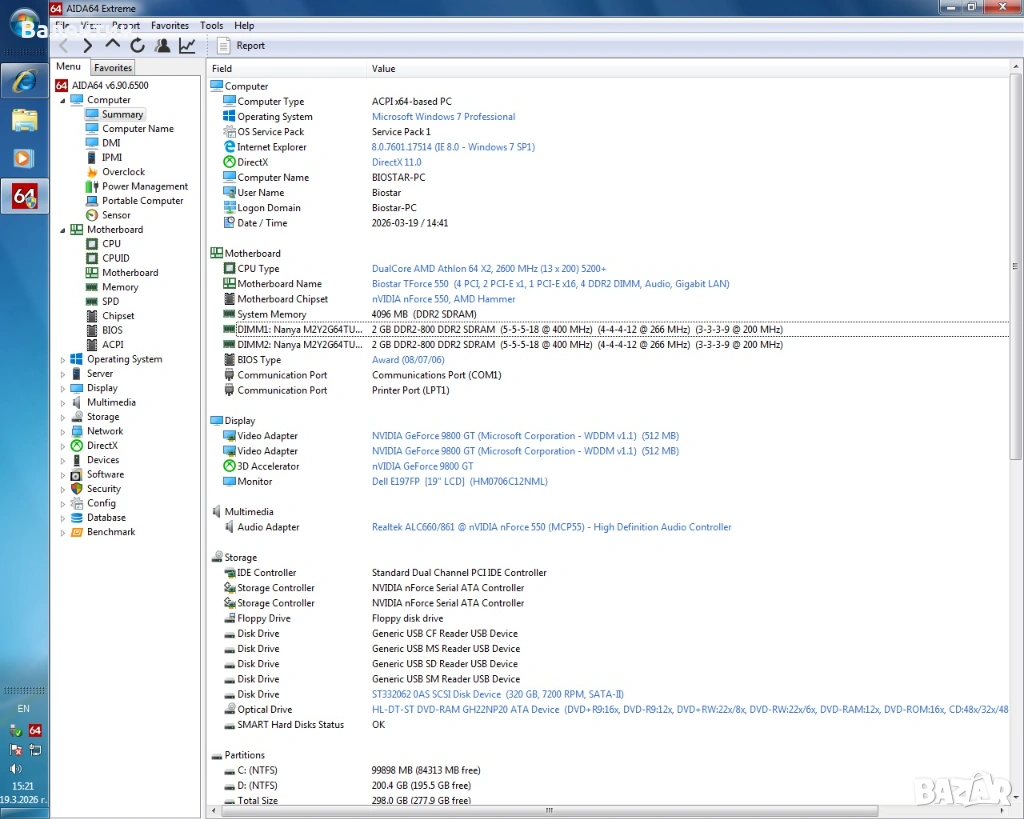
Task: Click the Value column header
Action: pyautogui.click(x=383, y=69)
